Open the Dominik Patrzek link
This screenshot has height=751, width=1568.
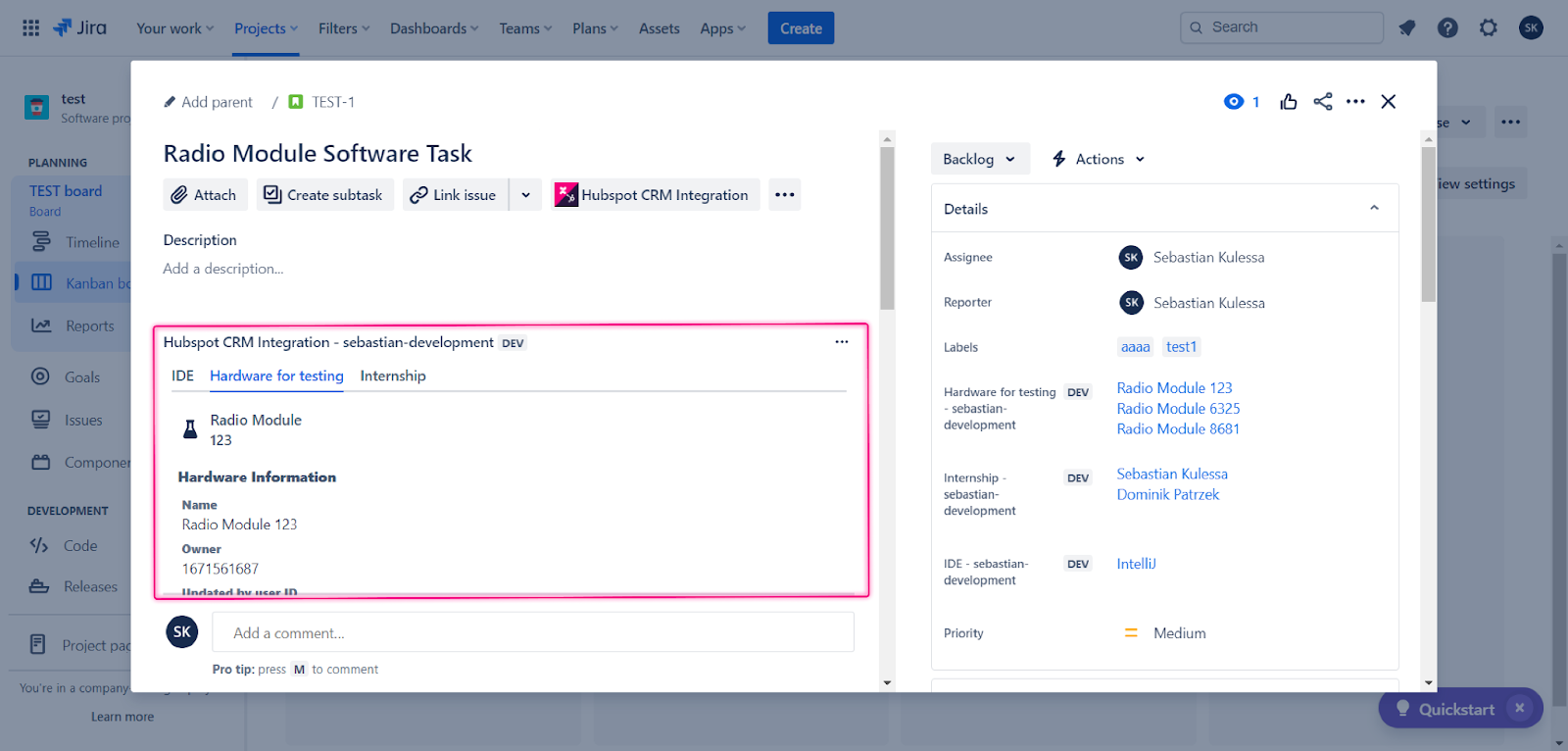point(1168,495)
